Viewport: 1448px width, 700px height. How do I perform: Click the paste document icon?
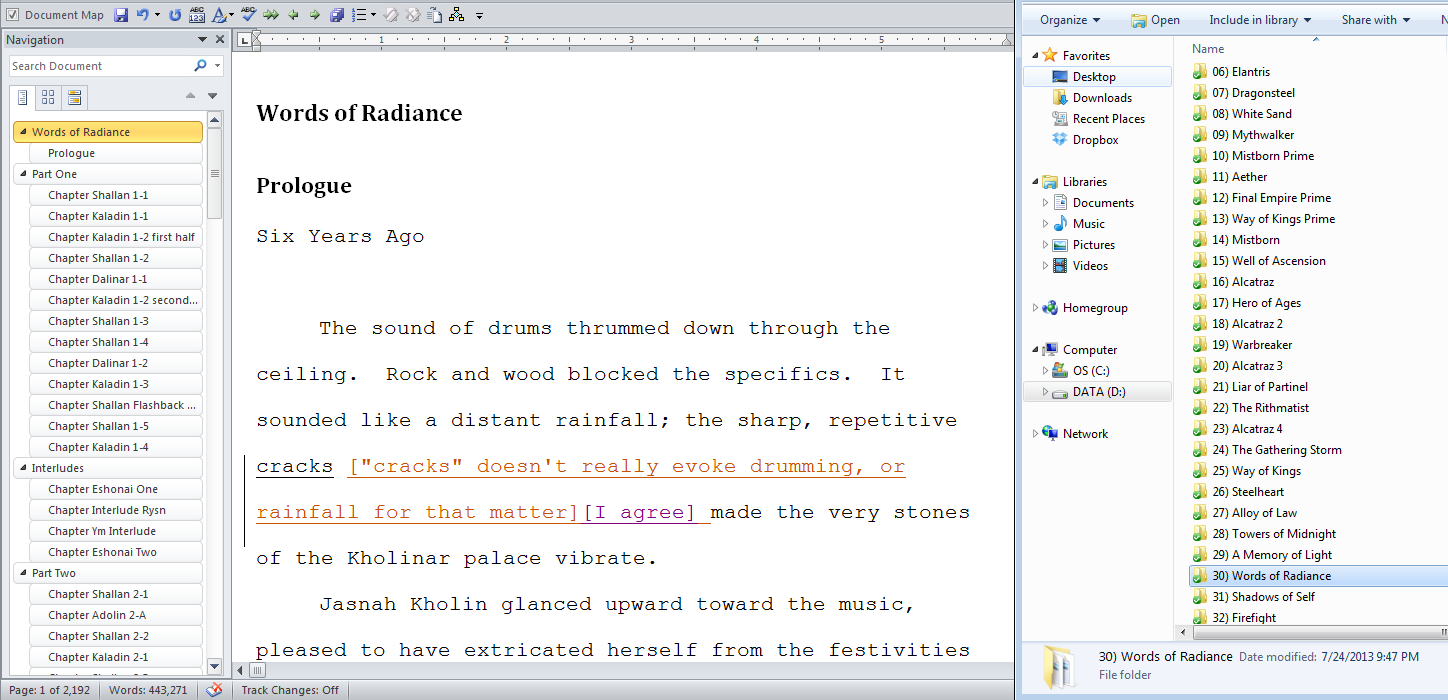pos(435,15)
